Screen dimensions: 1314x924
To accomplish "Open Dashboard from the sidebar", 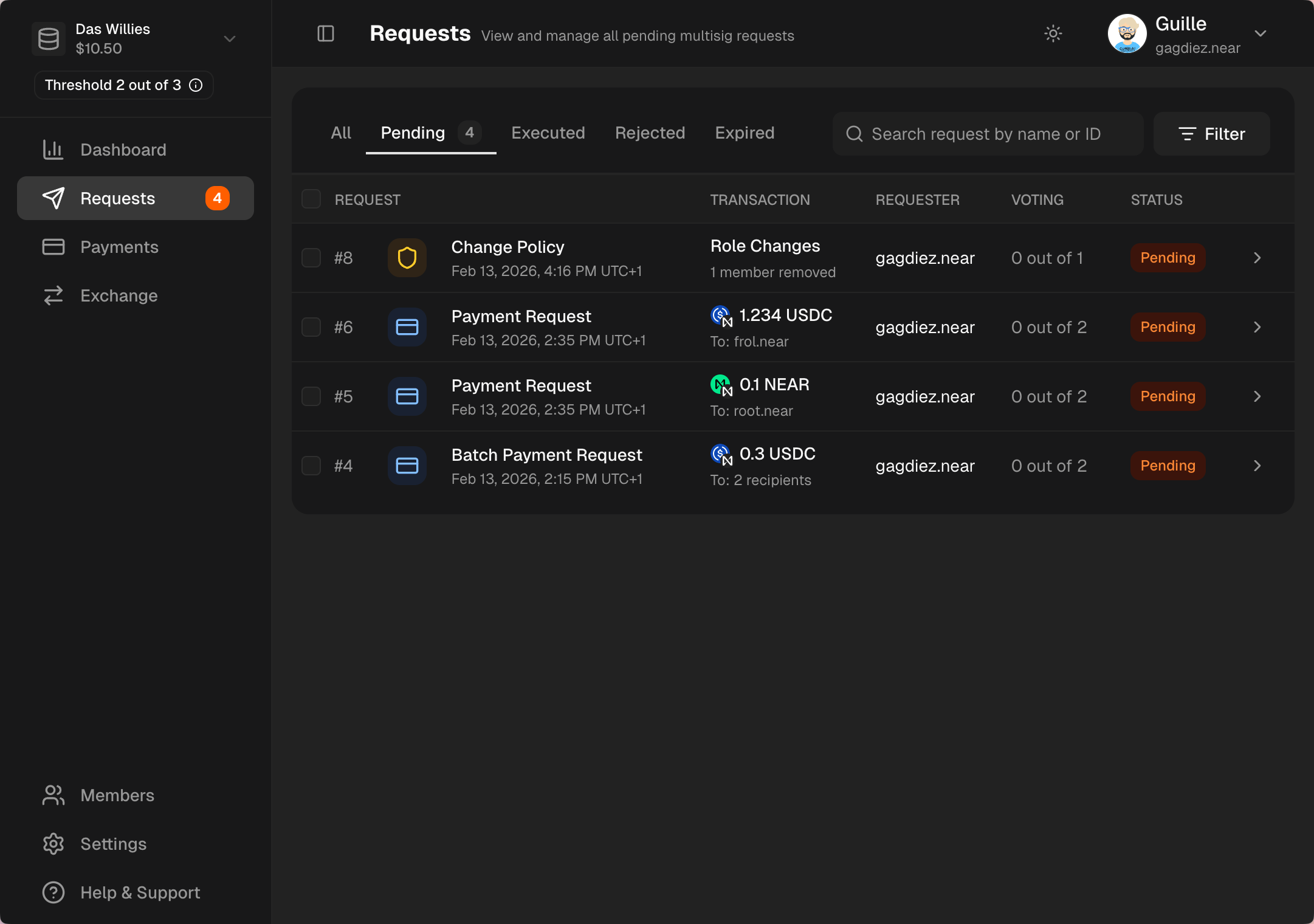I will click(x=123, y=150).
